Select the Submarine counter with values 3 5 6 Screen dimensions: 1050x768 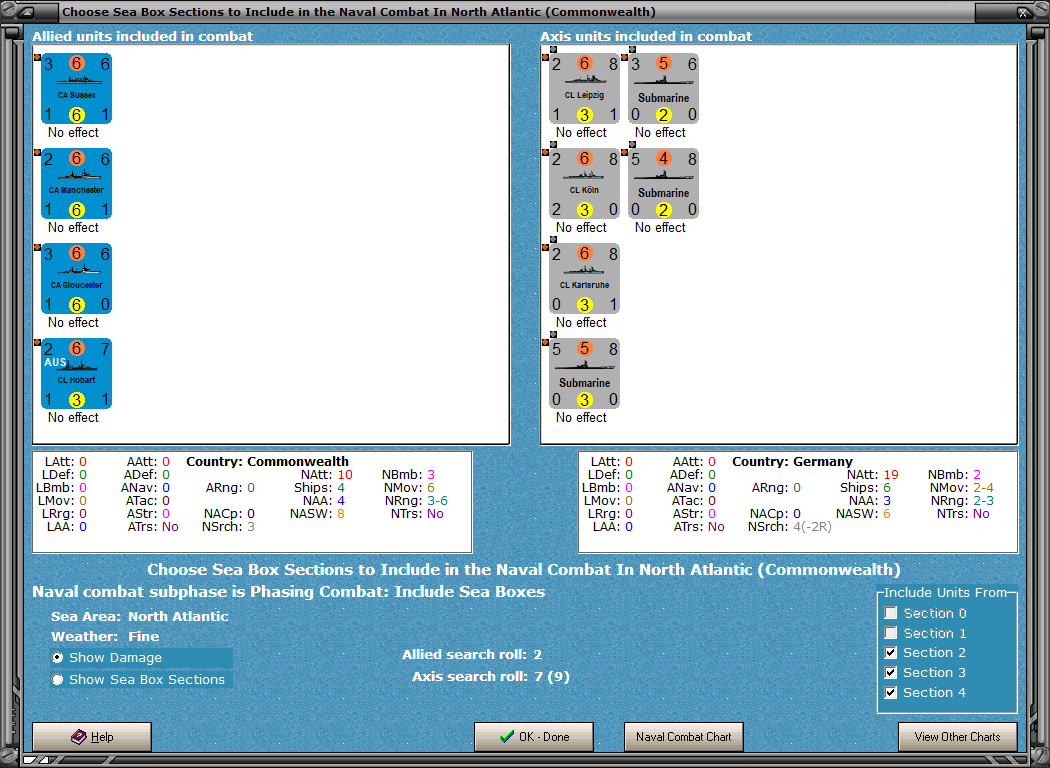coord(664,89)
